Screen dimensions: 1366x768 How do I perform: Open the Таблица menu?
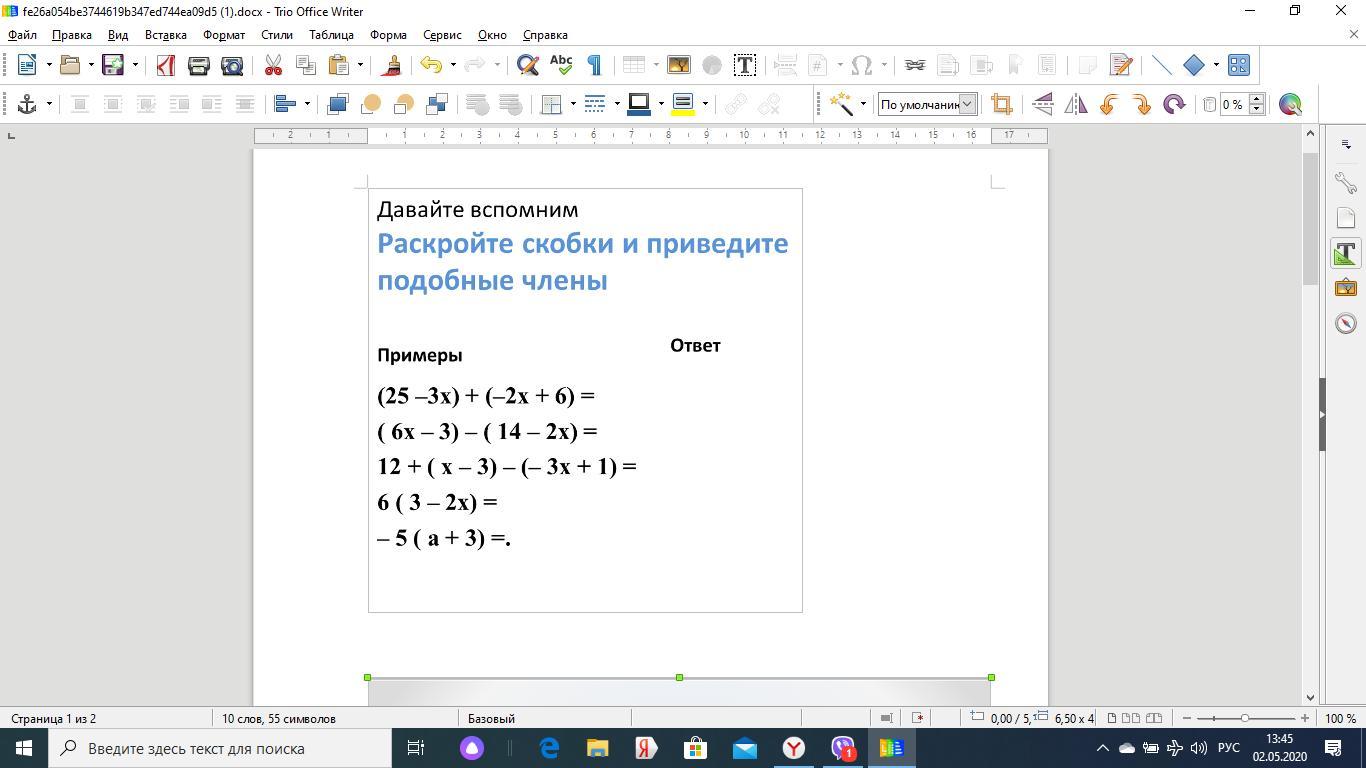pyautogui.click(x=331, y=34)
